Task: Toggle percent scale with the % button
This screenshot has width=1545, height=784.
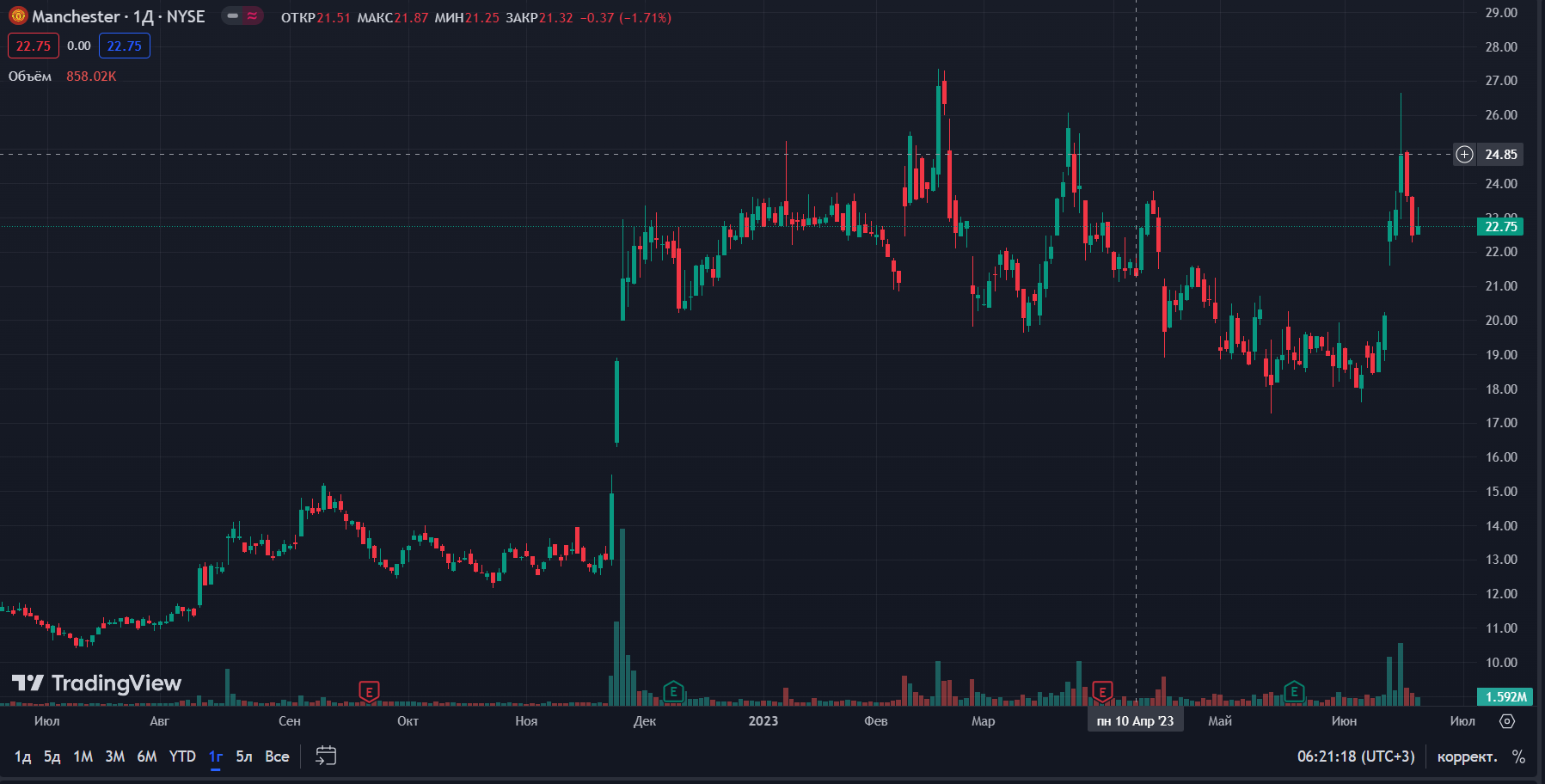Action: (1518, 756)
